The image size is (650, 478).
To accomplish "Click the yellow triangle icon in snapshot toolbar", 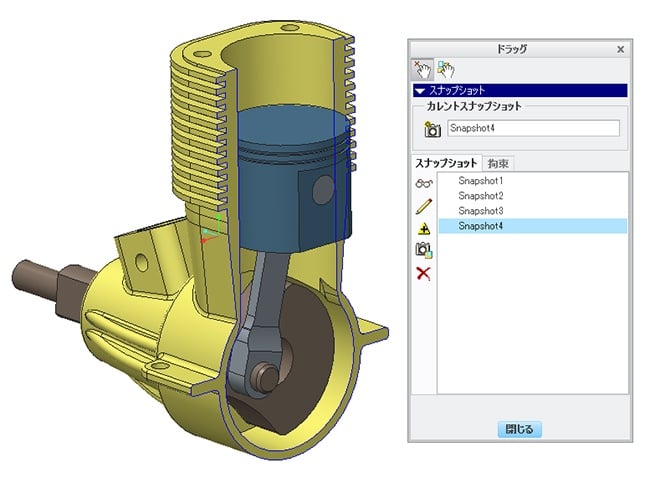I will 423,228.
